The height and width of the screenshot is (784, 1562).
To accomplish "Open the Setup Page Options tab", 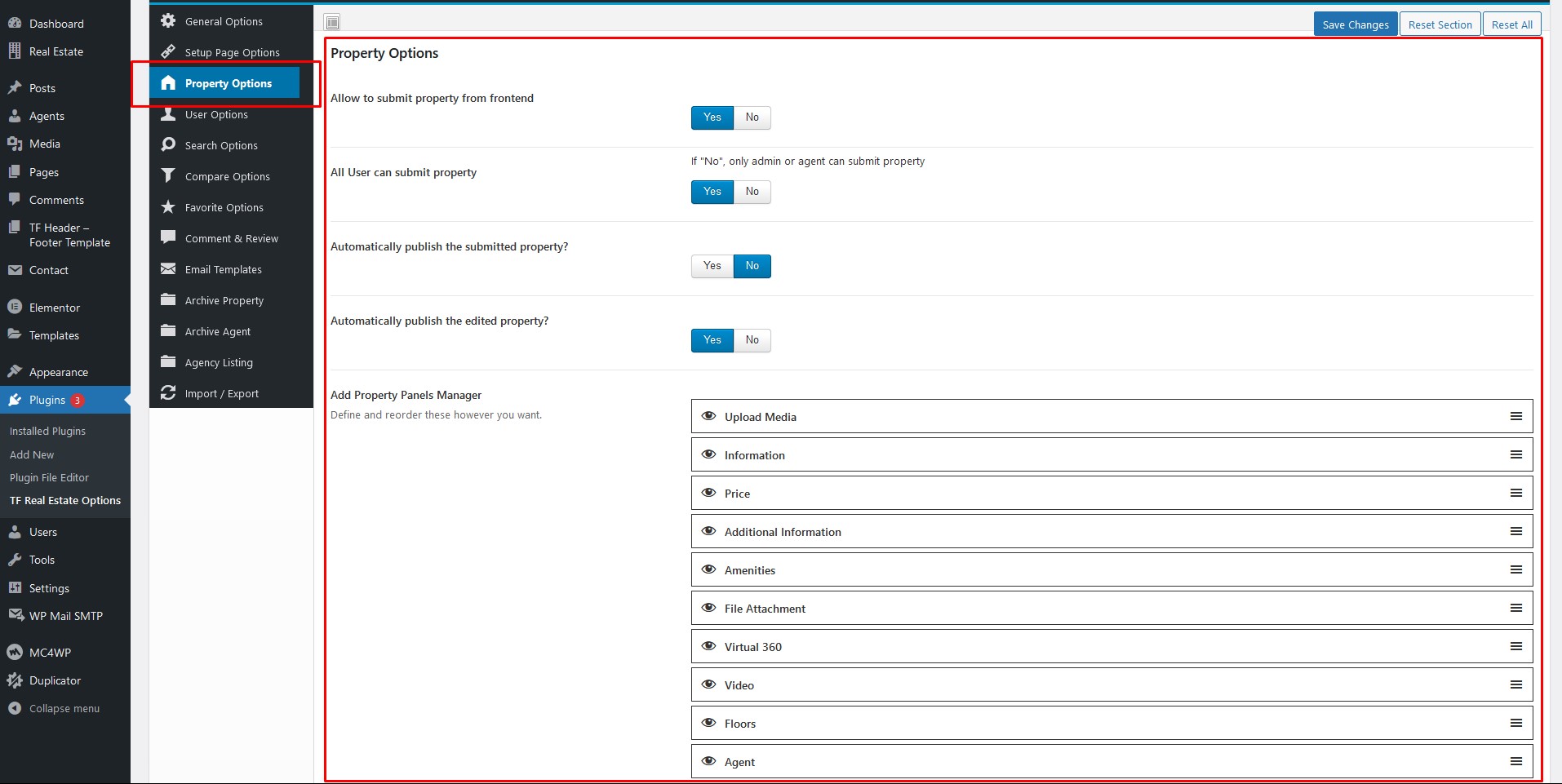I will click(x=231, y=52).
